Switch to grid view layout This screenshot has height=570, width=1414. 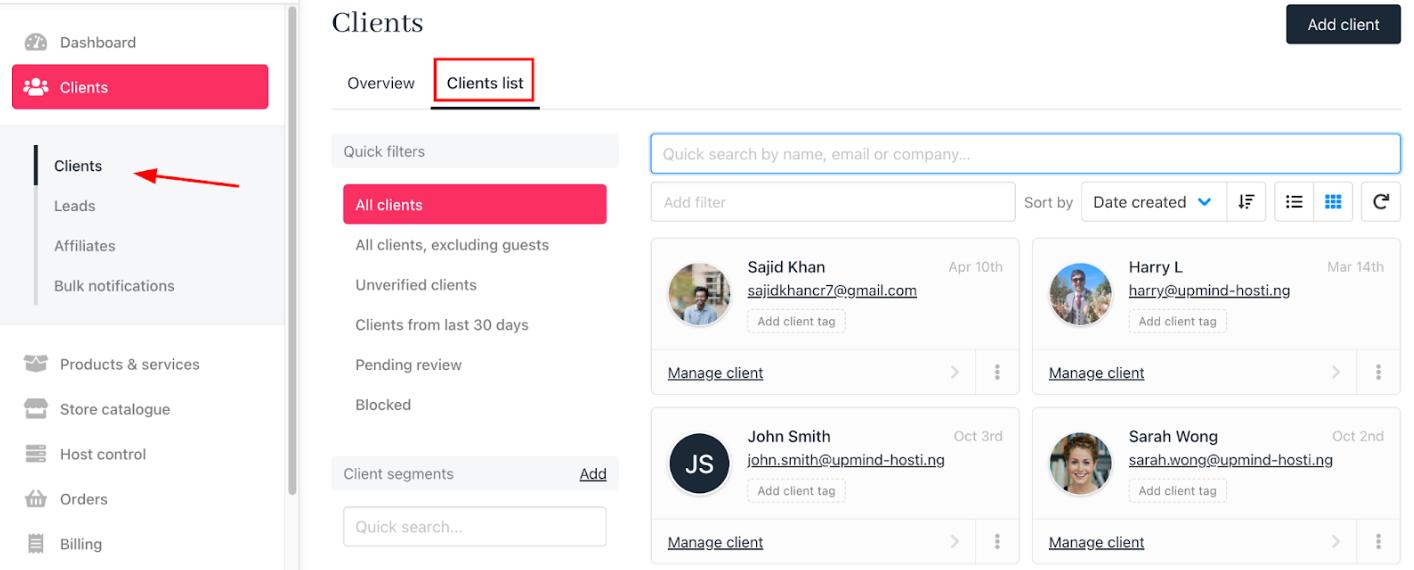pos(1333,202)
